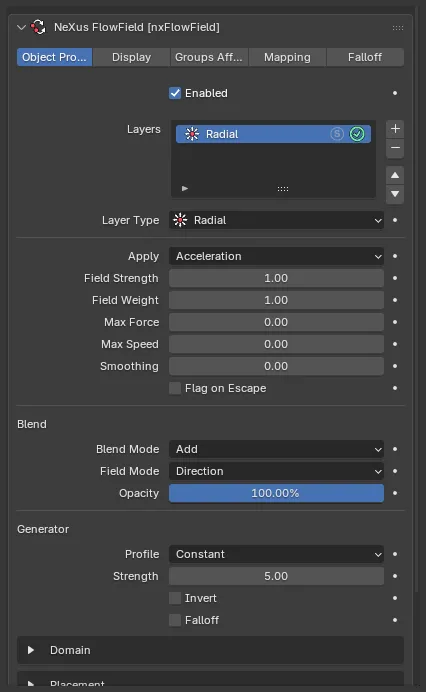This screenshot has width=426, height=692.
Task: Click animate dot next to Opacity
Action: (395, 493)
